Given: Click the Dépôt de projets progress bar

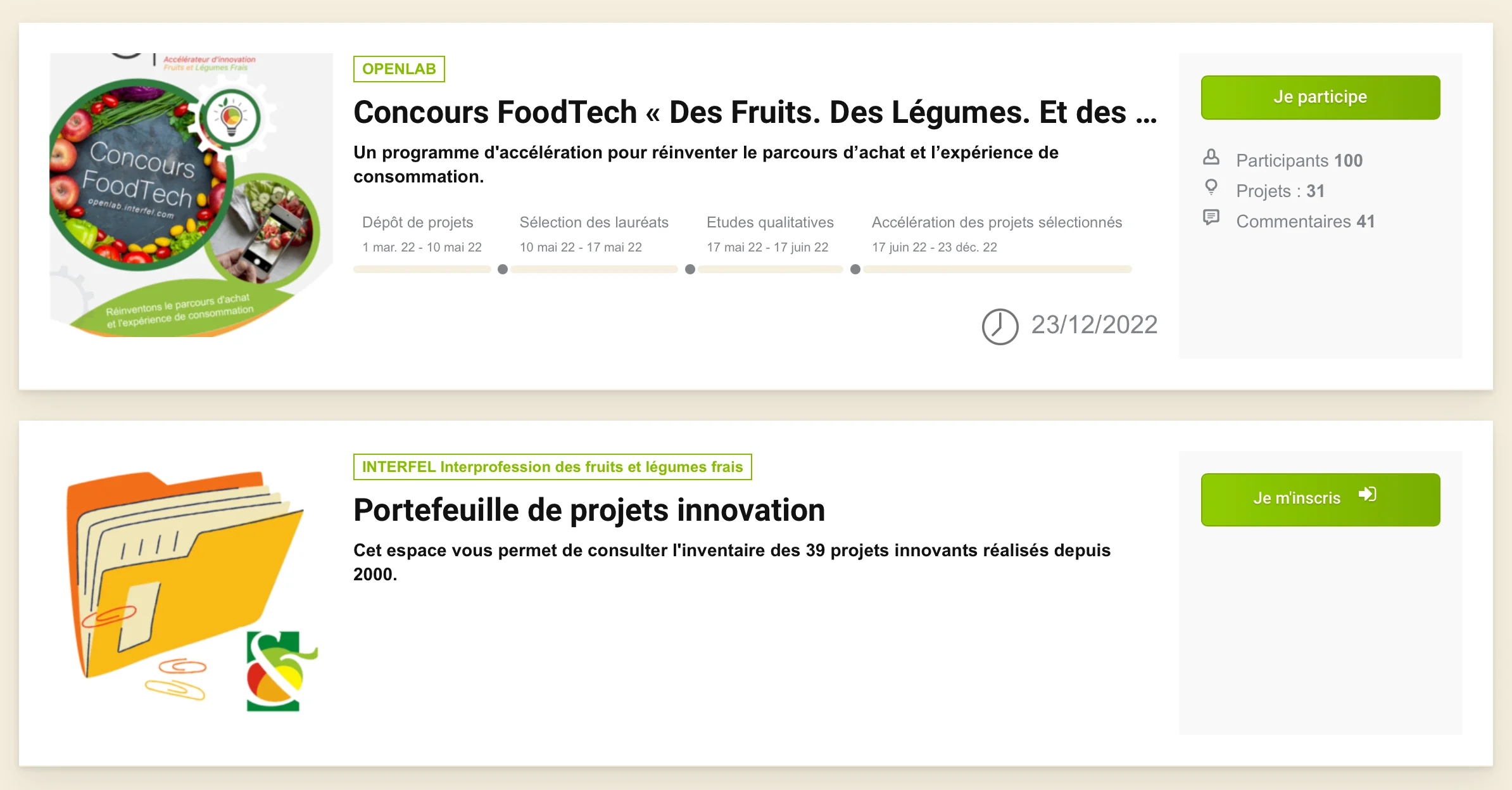Looking at the screenshot, I should (x=422, y=269).
